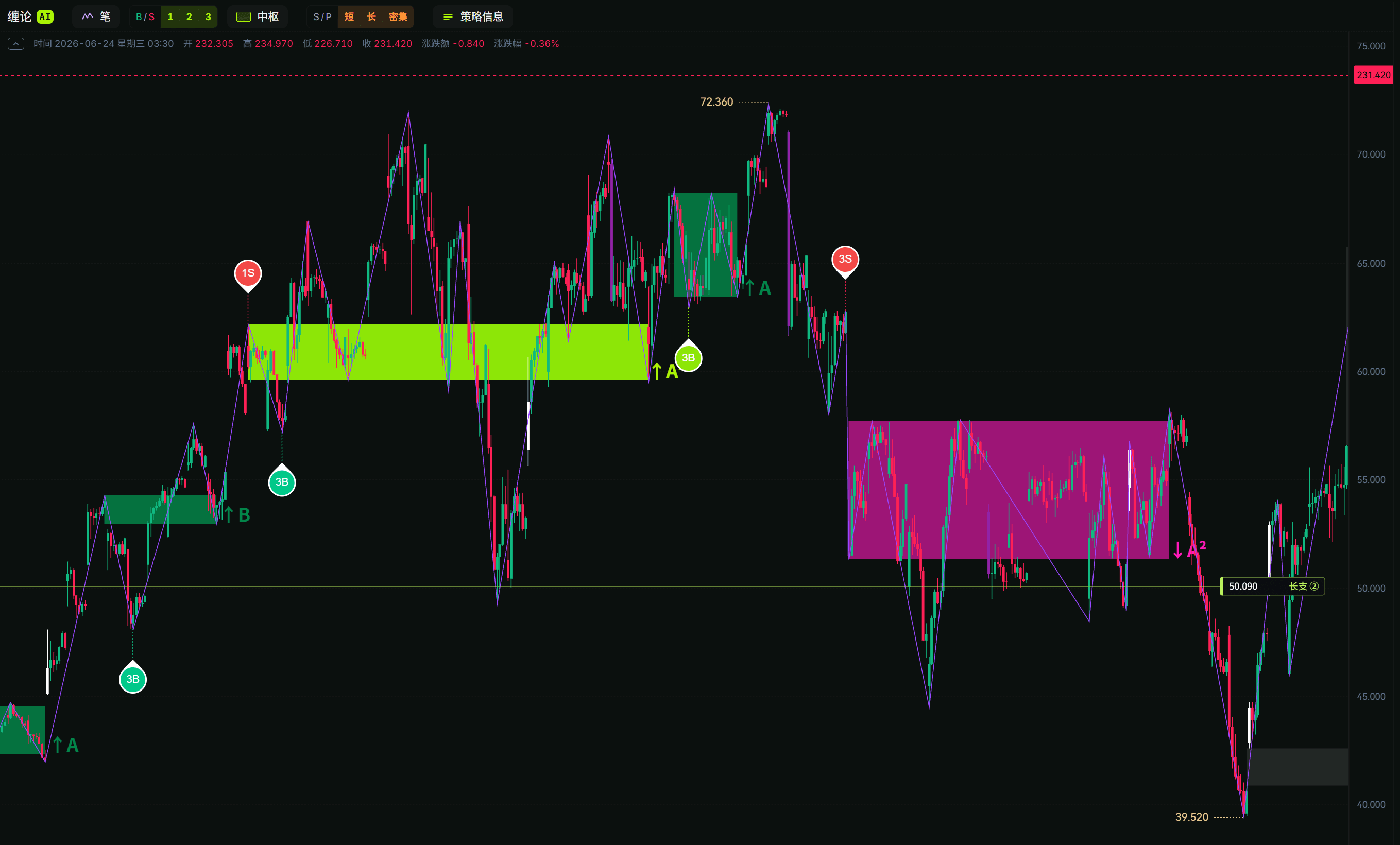Image resolution: width=1400 pixels, height=845 pixels.
Task: Toggle buy/sell point type 3
Action: (x=208, y=17)
